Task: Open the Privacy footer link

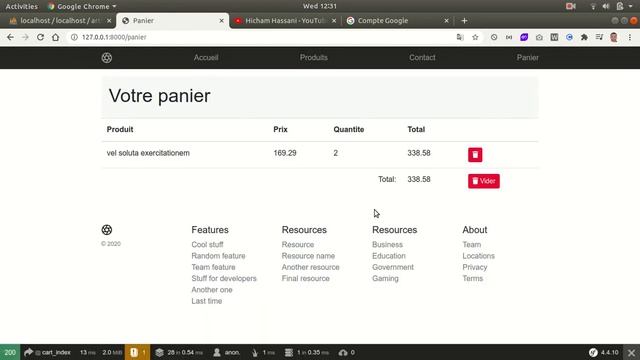Action: coord(475,267)
